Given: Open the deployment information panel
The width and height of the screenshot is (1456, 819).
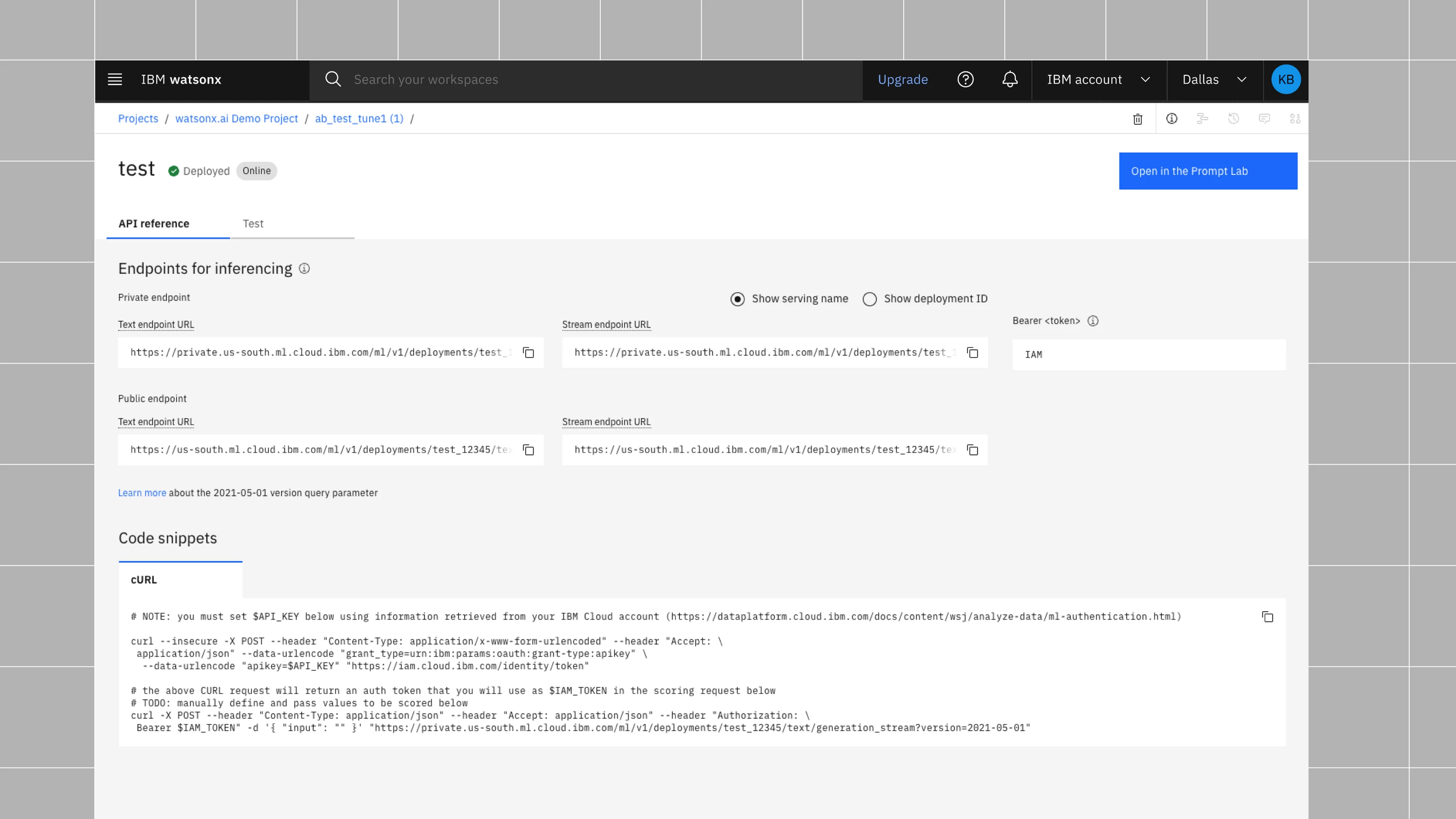Looking at the screenshot, I should [1172, 119].
